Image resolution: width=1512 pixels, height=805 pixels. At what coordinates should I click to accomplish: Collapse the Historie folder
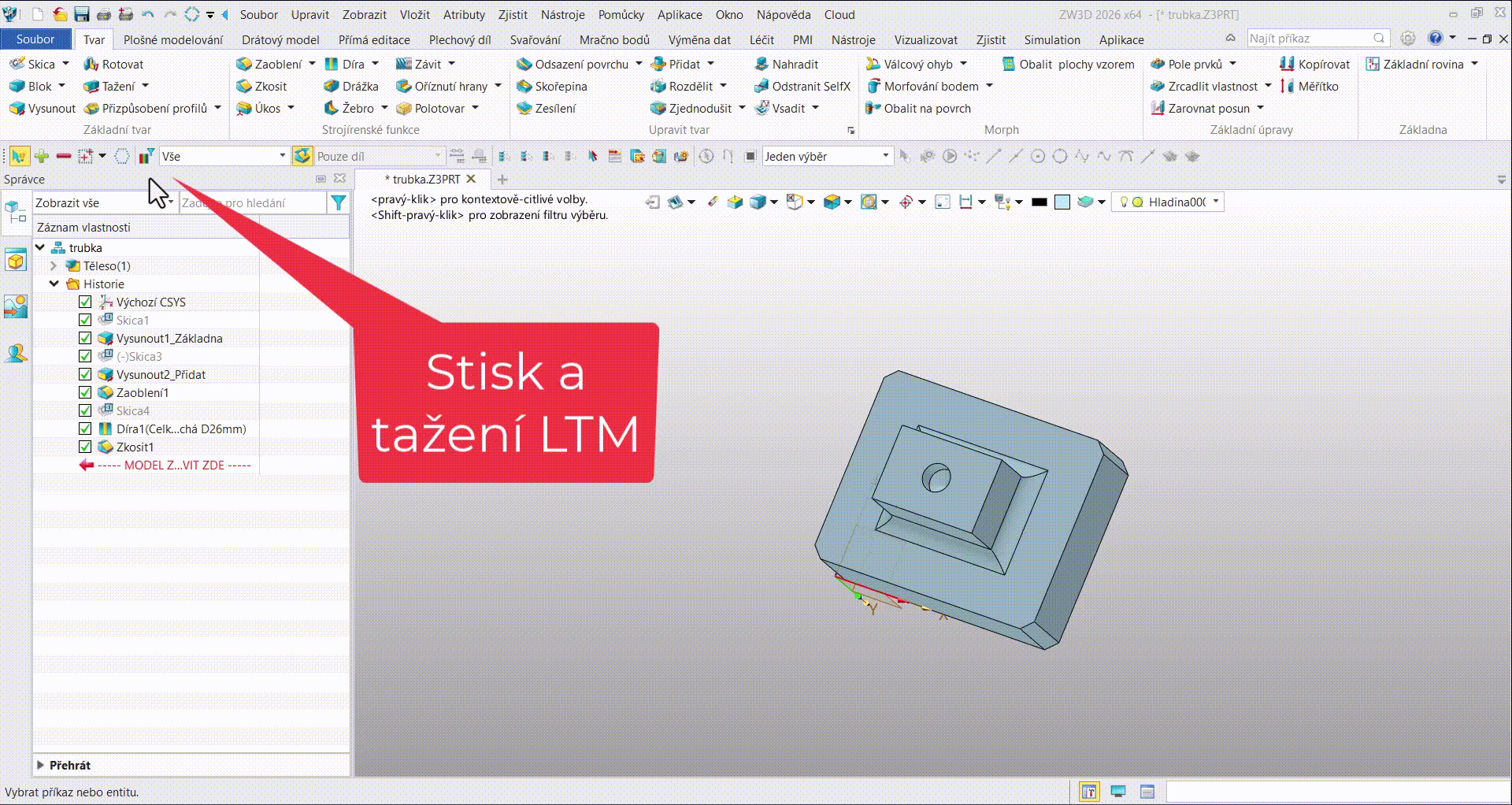(54, 284)
